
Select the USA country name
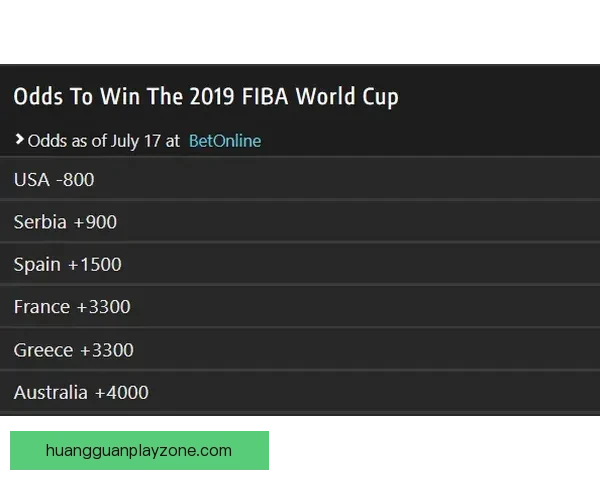click(x=32, y=180)
